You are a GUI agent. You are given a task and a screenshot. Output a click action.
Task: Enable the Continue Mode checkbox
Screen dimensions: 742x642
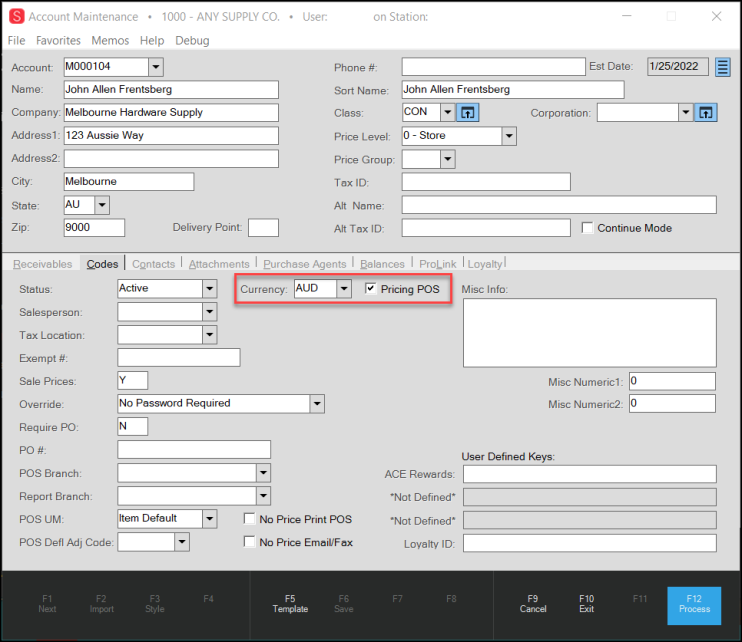pyautogui.click(x=587, y=228)
